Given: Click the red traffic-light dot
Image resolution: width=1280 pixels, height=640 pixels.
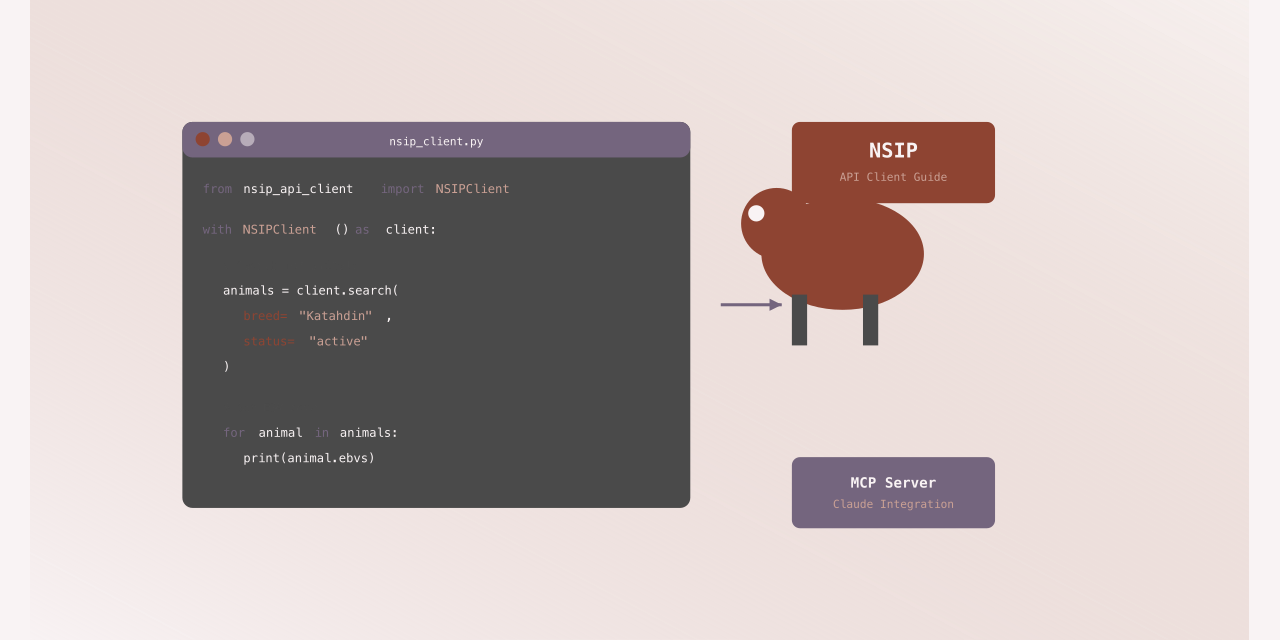Looking at the screenshot, I should click(202, 139).
